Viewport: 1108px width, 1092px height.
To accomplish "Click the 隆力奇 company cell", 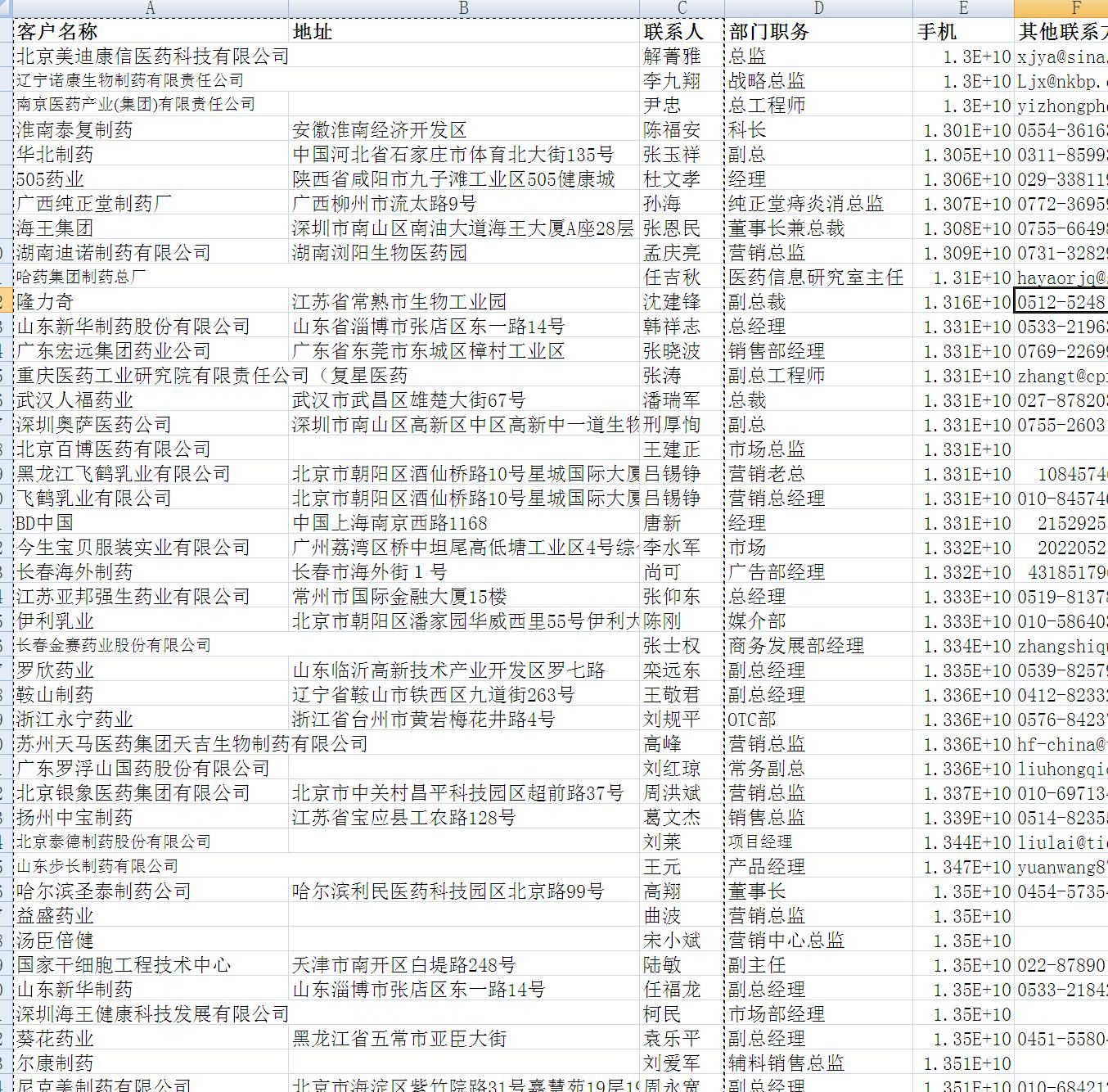I will tap(45, 302).
